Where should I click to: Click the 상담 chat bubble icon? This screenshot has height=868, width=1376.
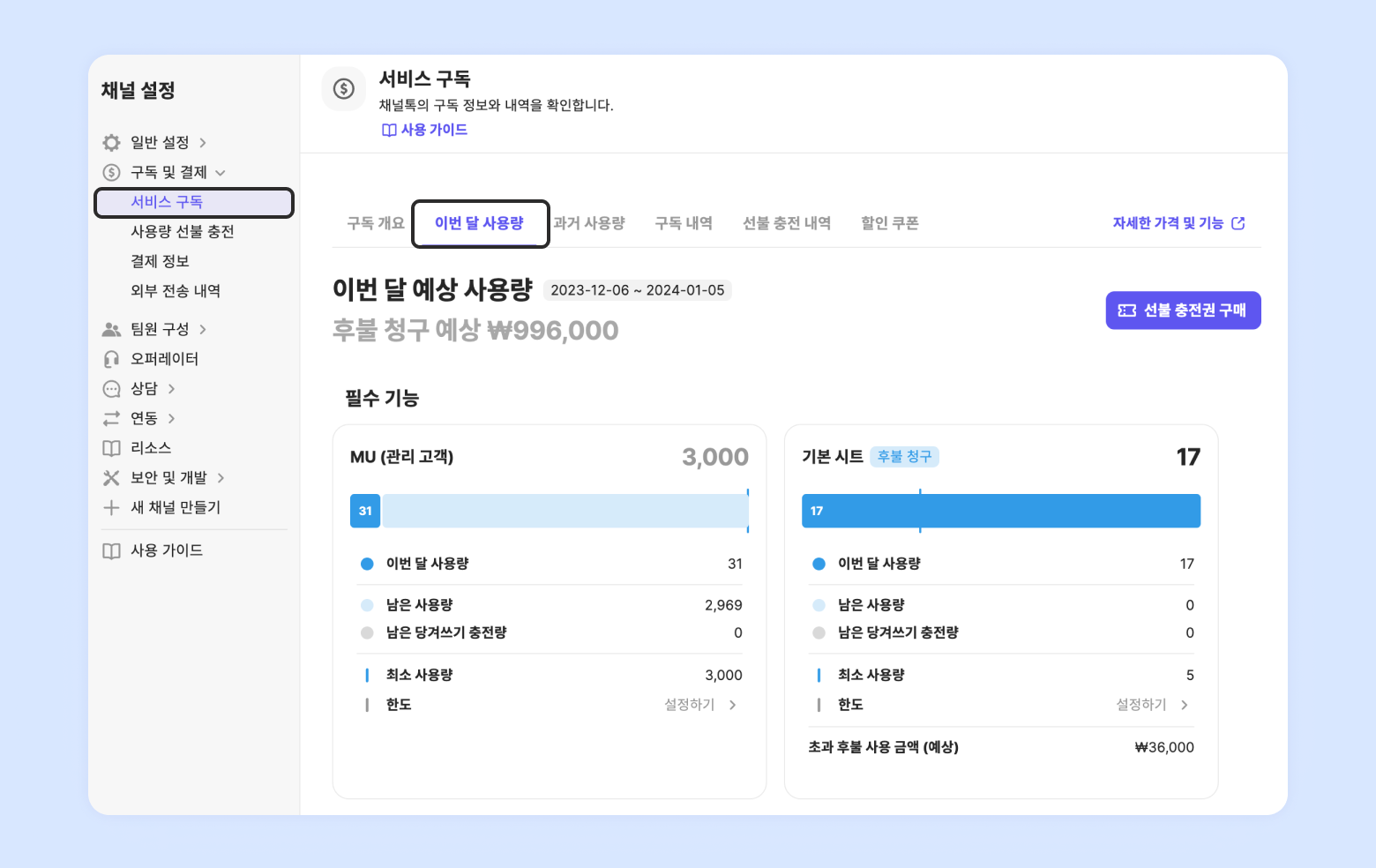coord(111,389)
